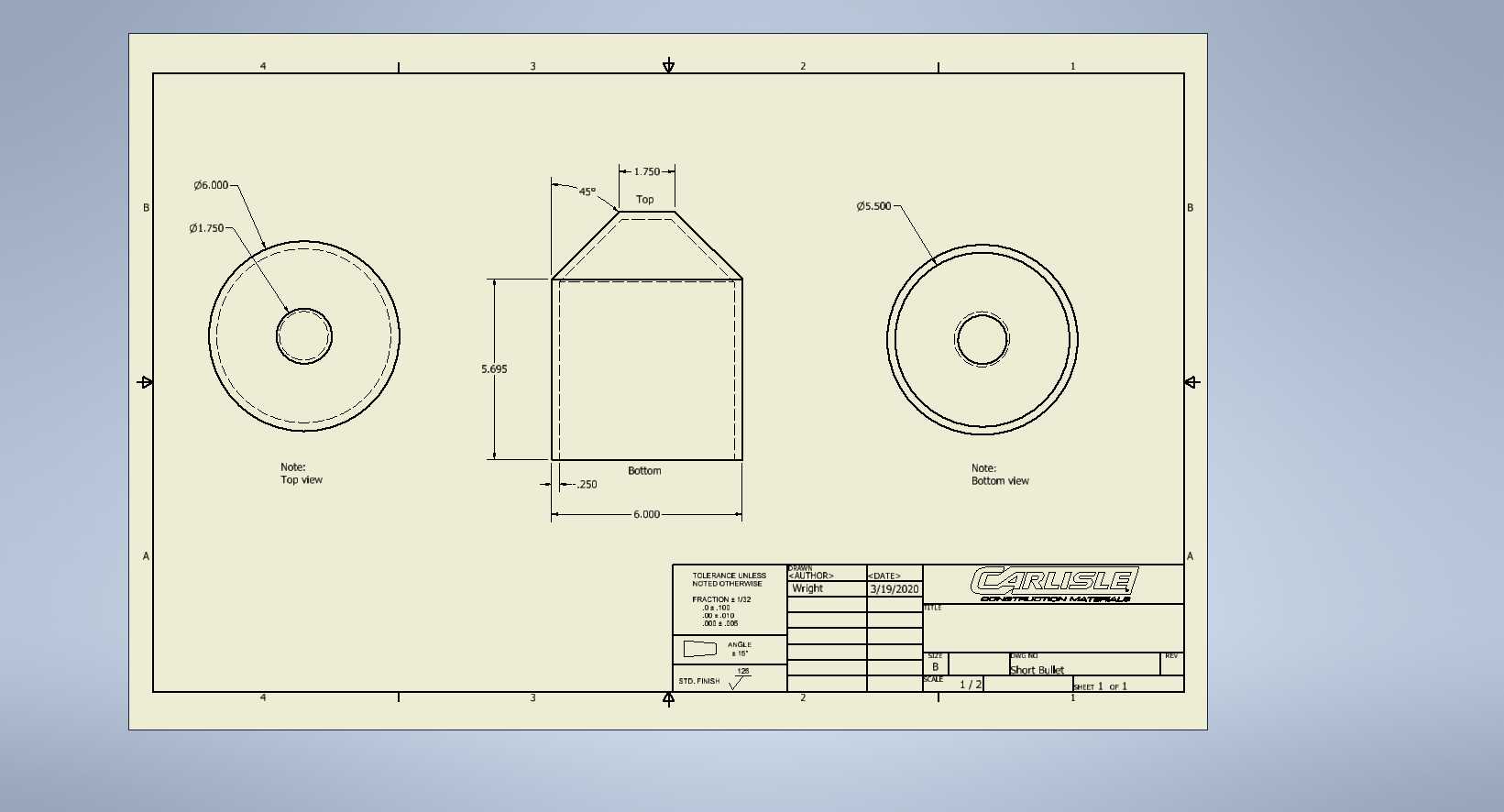The image size is (1504, 812).
Task: Select the "STD. FINISH" label
Action: pos(699,681)
